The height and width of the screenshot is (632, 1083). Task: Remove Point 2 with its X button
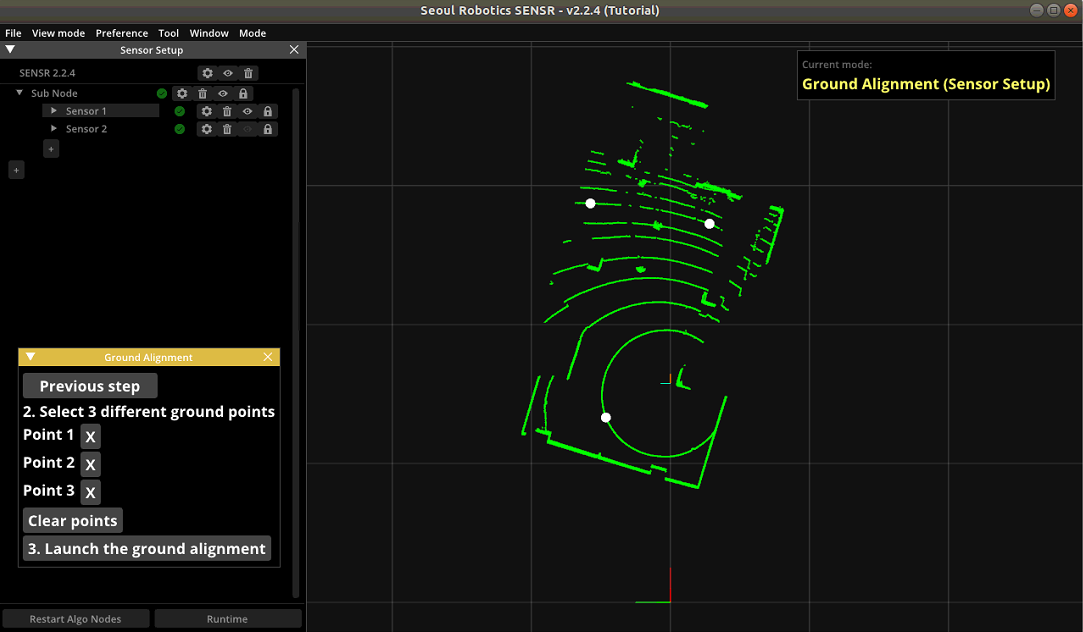pyautogui.click(x=89, y=463)
